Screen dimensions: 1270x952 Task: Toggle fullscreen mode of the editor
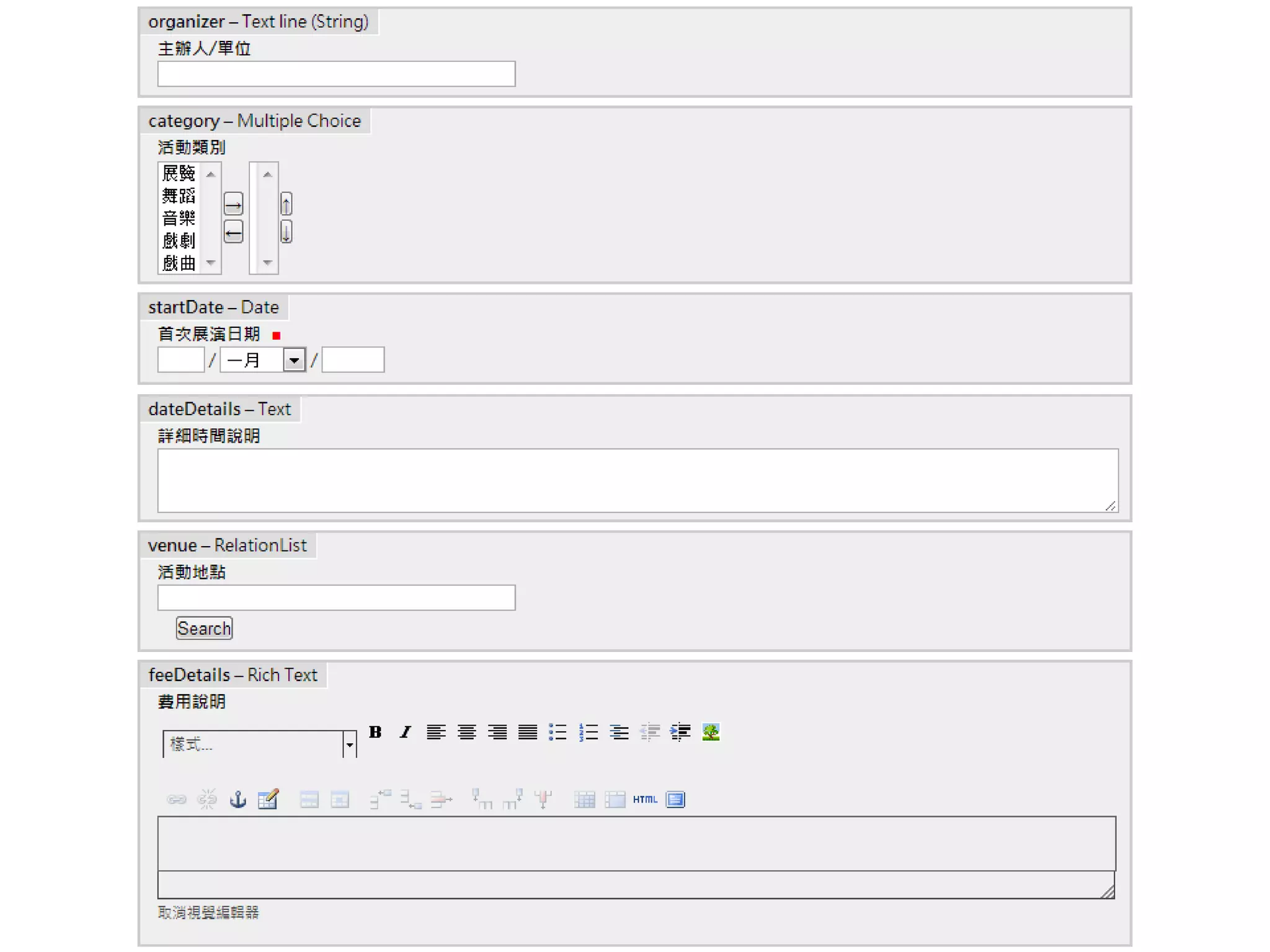coord(675,800)
